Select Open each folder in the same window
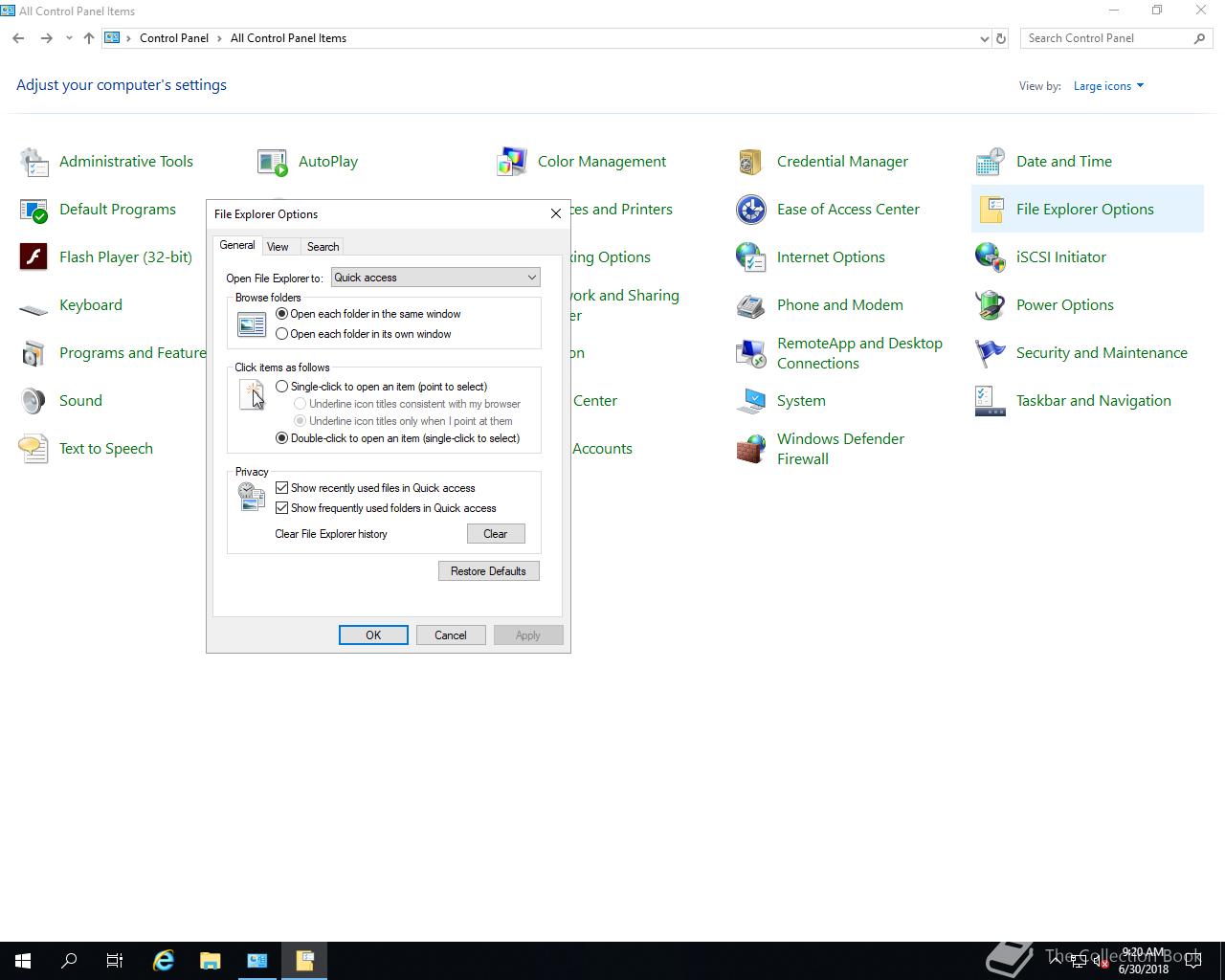The image size is (1225, 980). [x=281, y=314]
